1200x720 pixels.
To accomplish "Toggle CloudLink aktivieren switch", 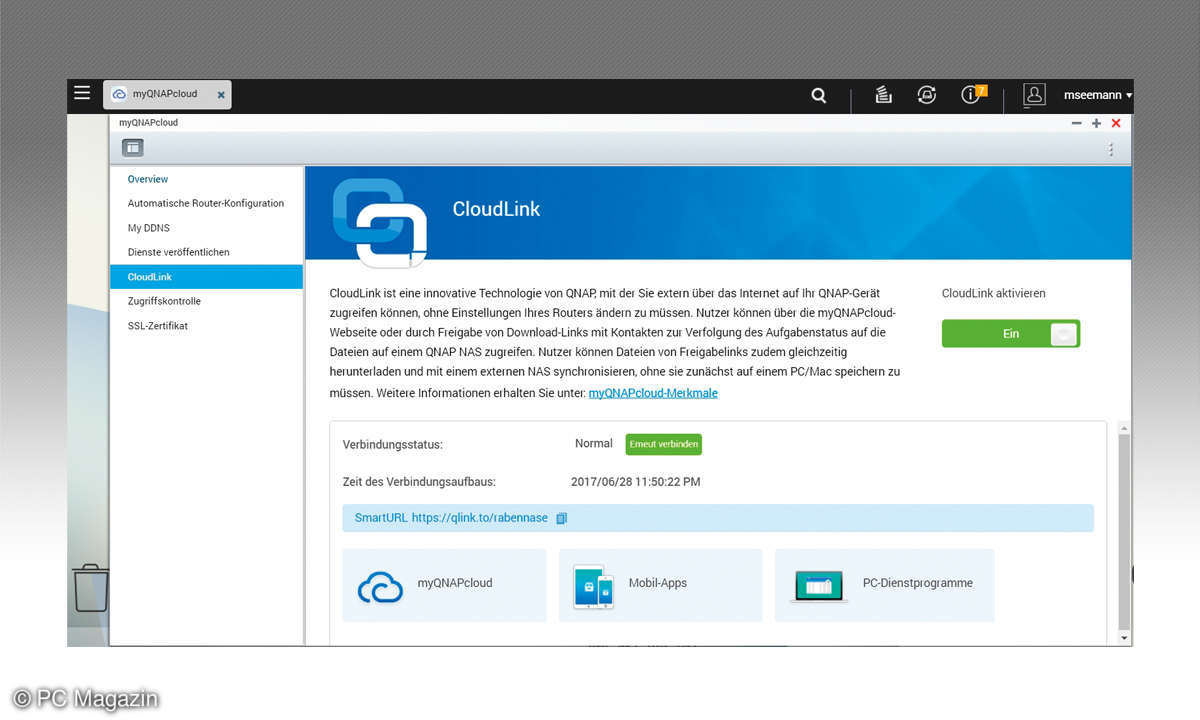I will [x=1011, y=334].
